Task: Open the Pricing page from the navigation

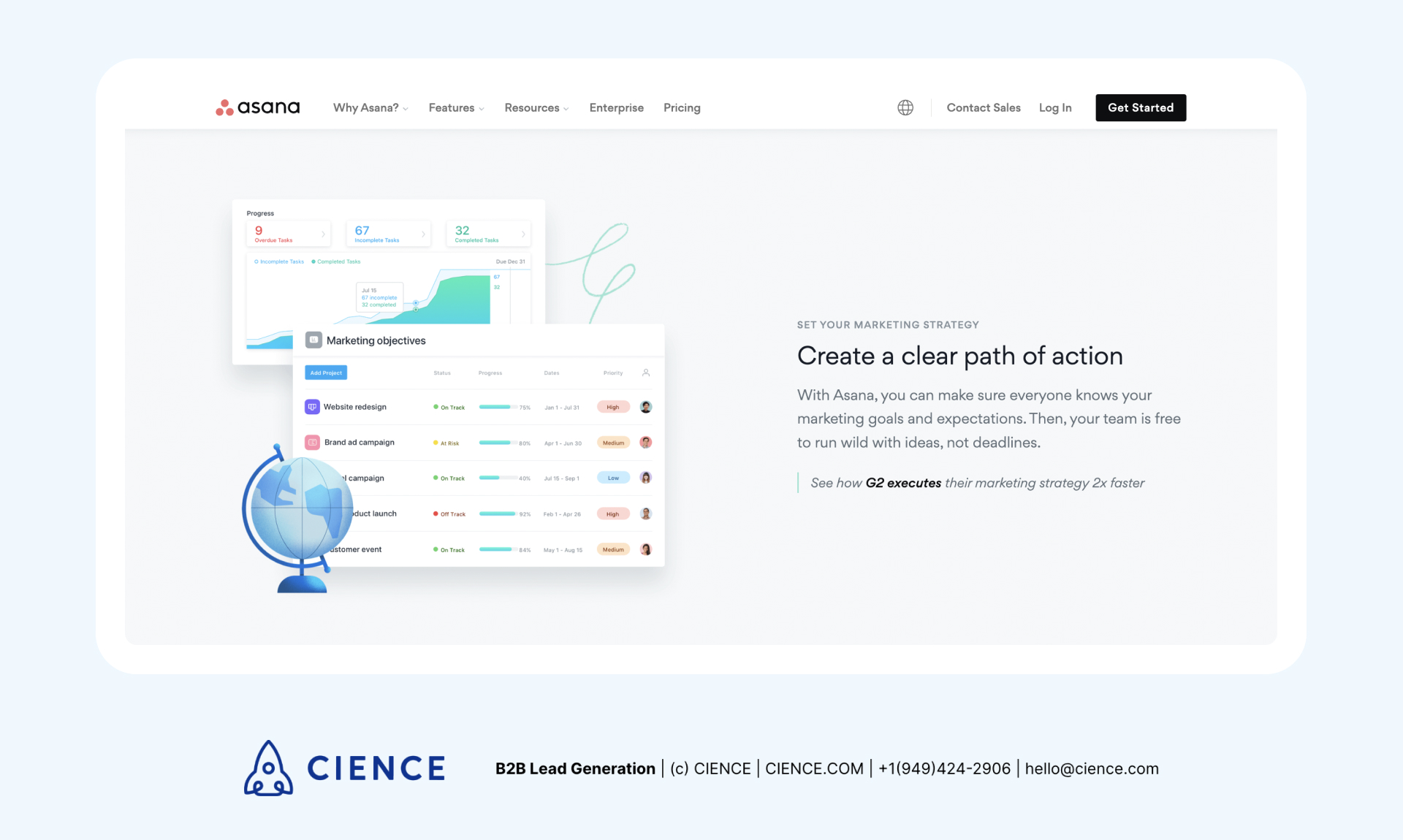Action: click(x=681, y=107)
